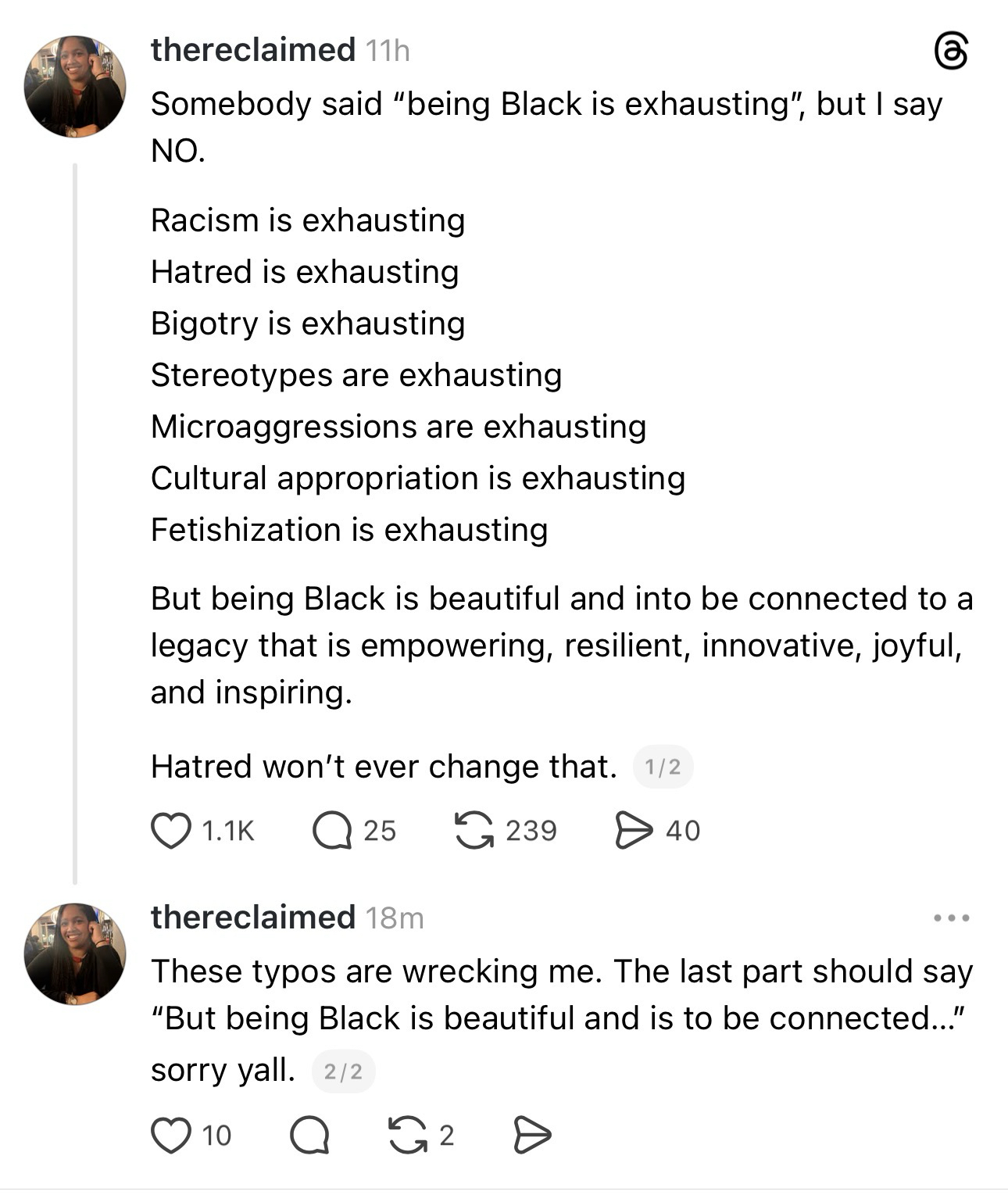
Task: Open the first post text about racism
Action: click(308, 221)
